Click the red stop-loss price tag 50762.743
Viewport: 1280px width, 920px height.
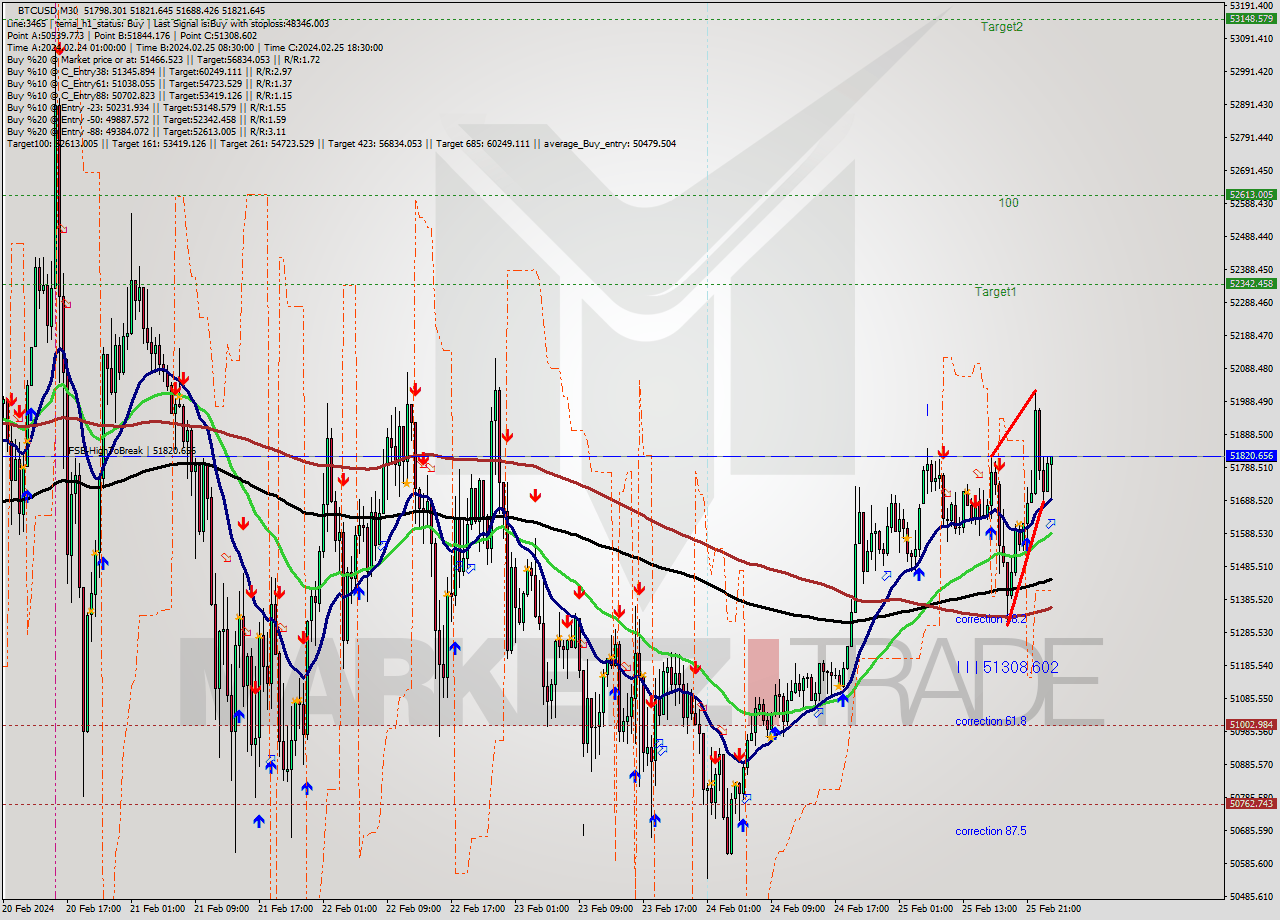click(x=1250, y=802)
